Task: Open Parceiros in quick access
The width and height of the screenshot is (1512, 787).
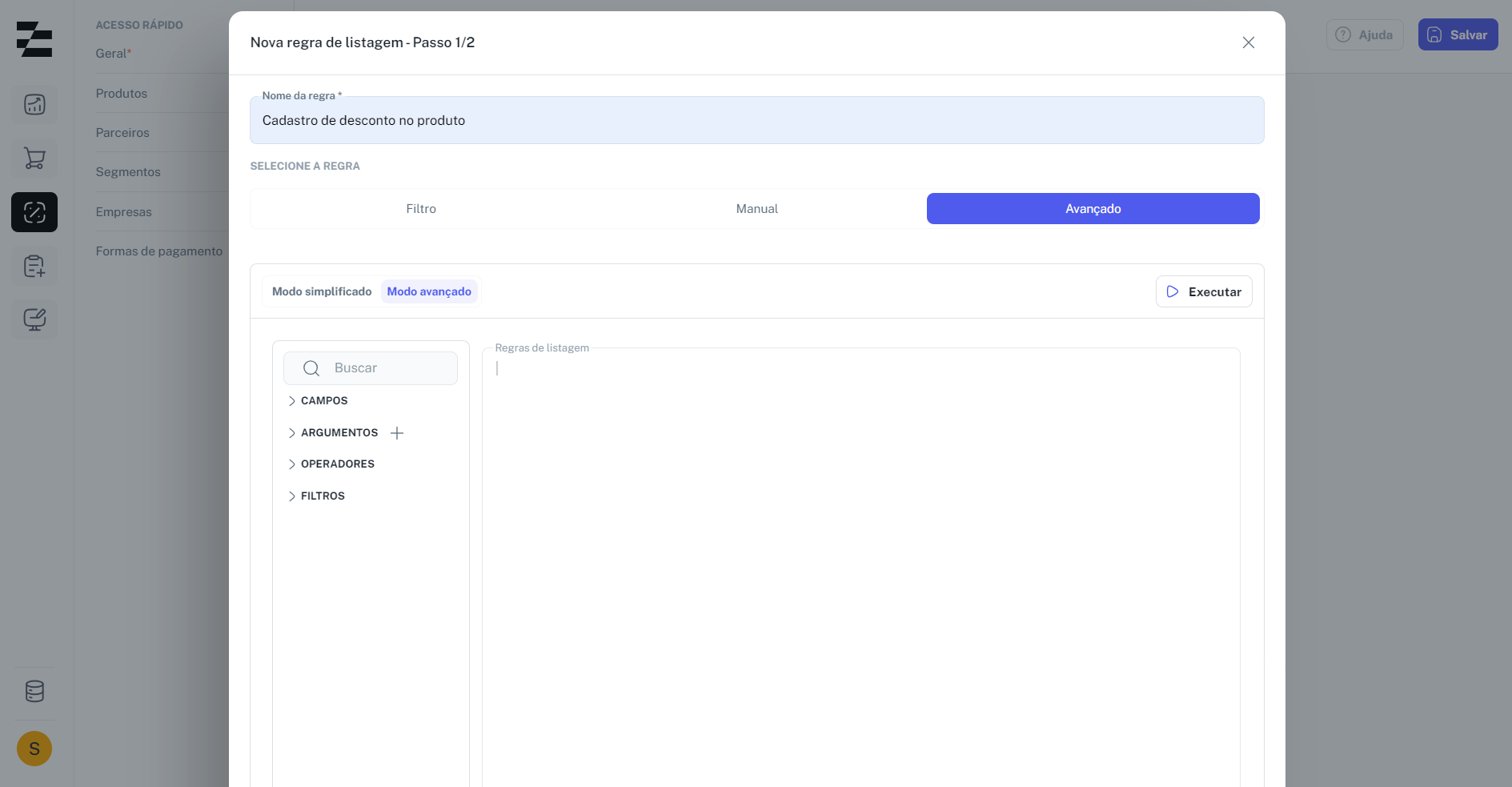Action: click(x=122, y=133)
